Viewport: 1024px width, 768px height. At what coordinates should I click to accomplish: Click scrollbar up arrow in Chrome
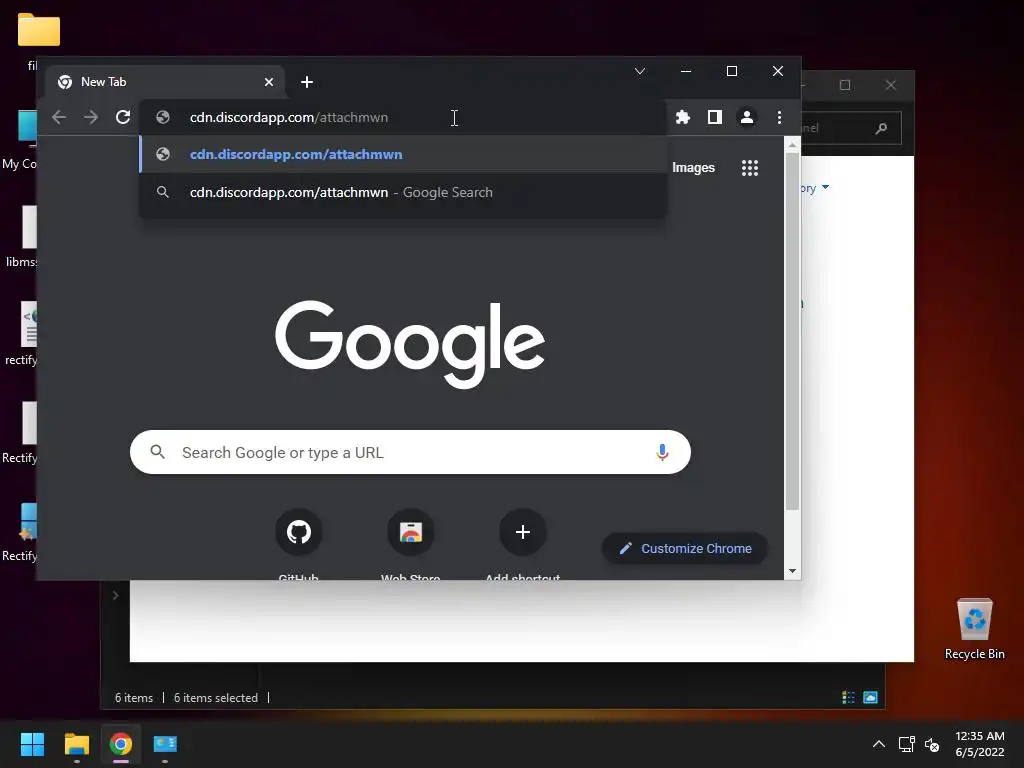[x=792, y=145]
